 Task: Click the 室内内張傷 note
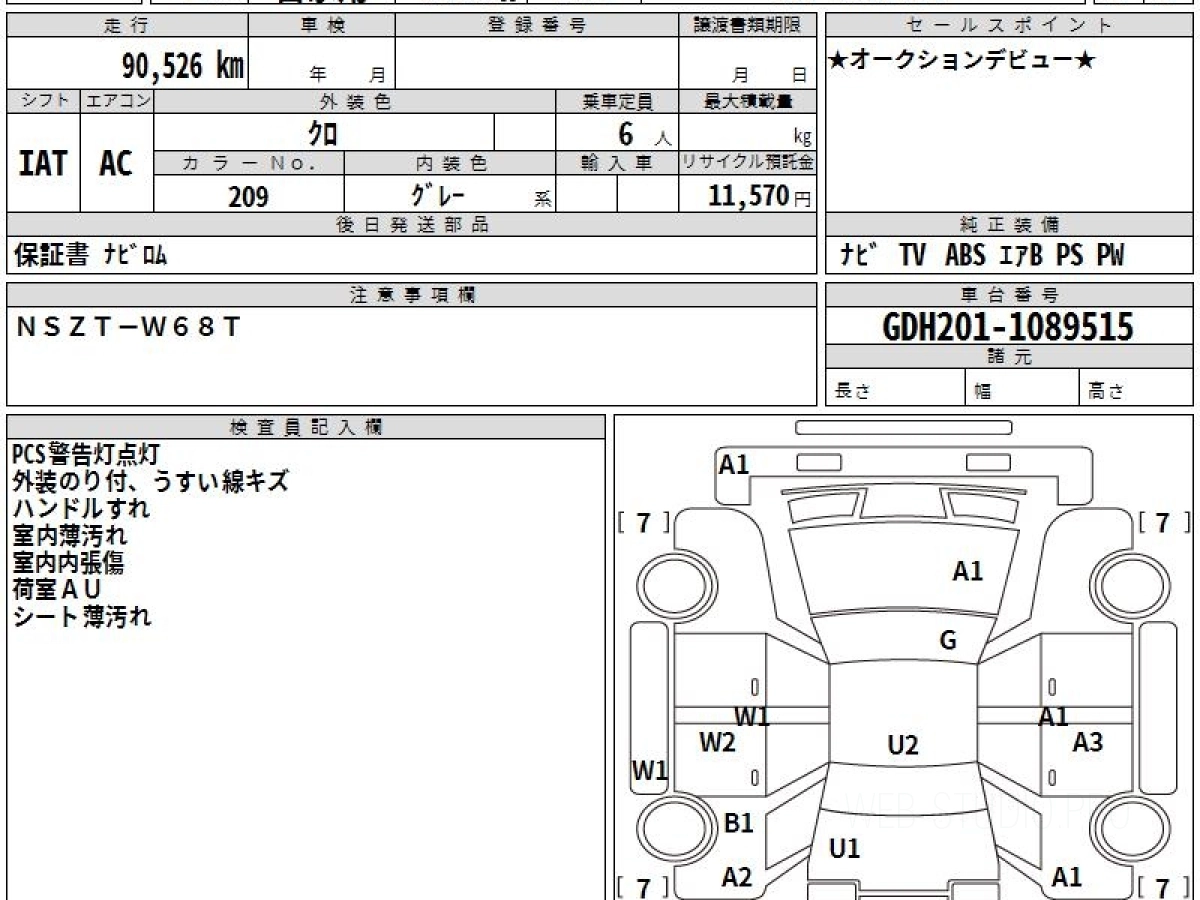click(69, 562)
